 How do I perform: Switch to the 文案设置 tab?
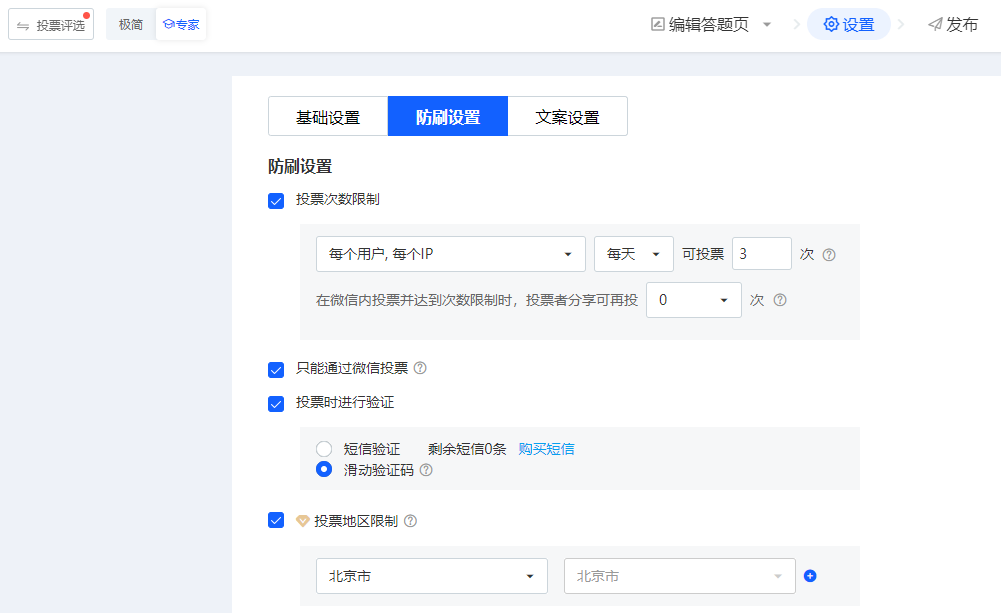click(567, 117)
